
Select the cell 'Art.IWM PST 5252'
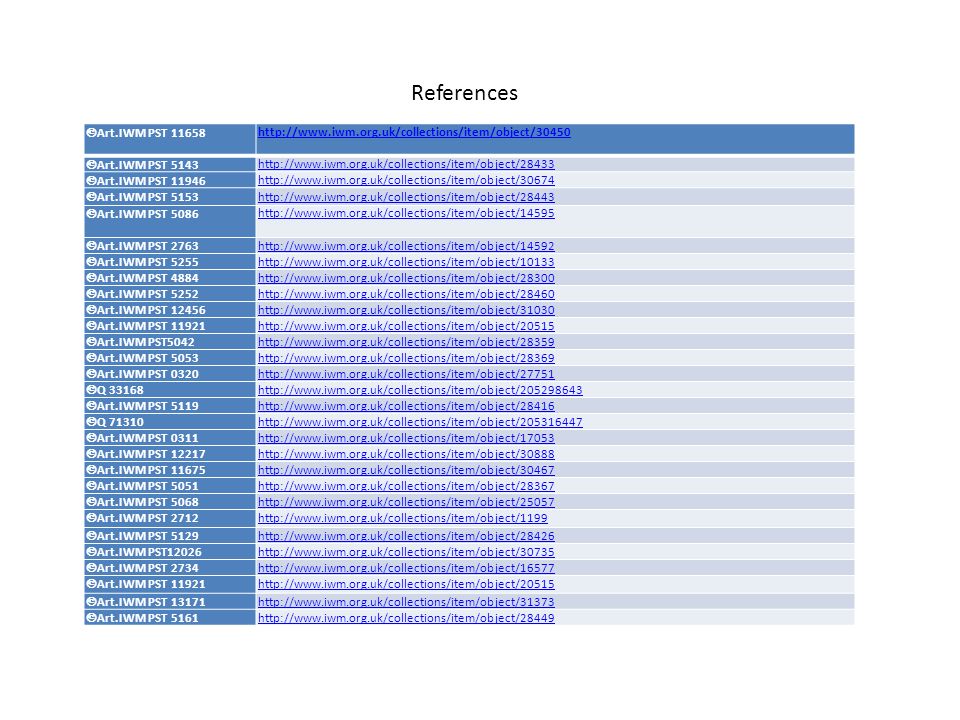(170, 294)
